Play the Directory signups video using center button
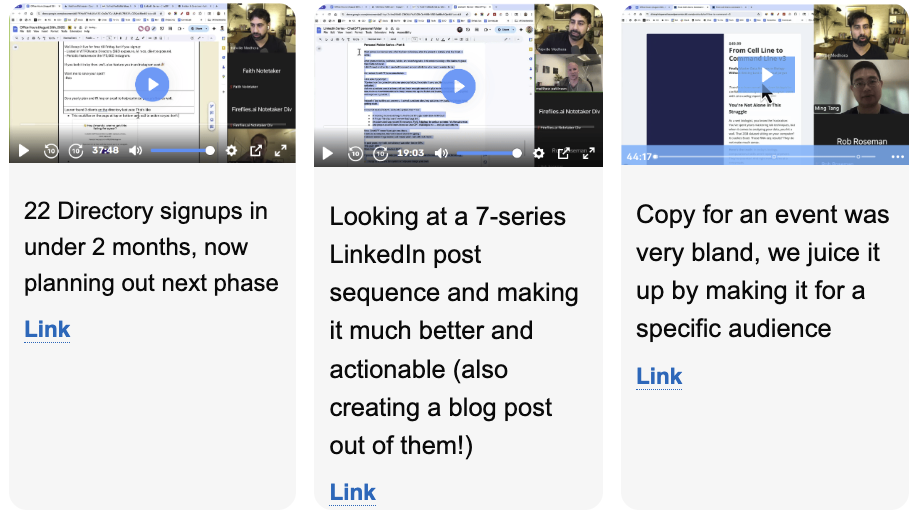This screenshot has height=520, width=914. click(152, 85)
